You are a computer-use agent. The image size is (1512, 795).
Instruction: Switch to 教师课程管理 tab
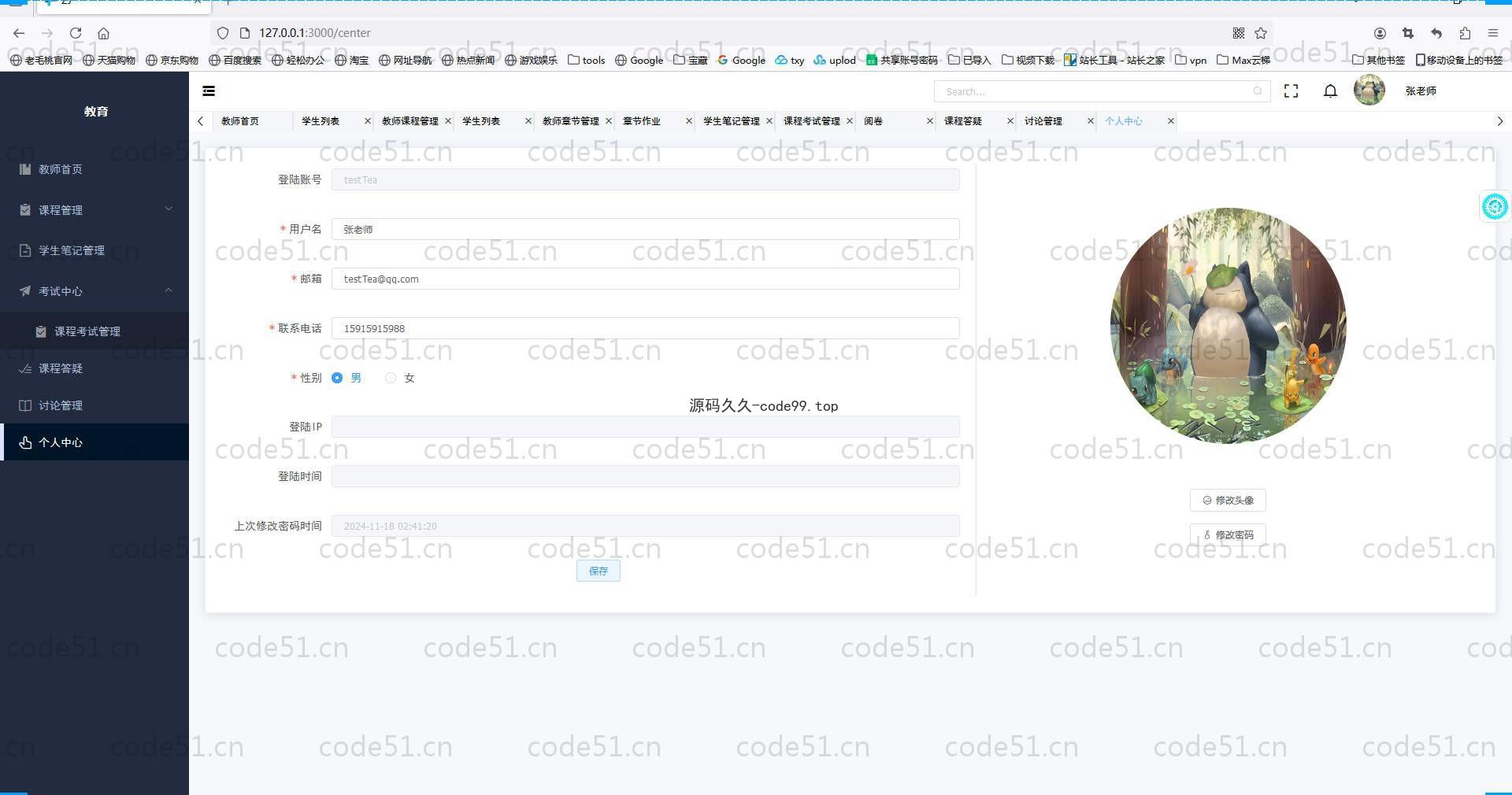point(410,121)
